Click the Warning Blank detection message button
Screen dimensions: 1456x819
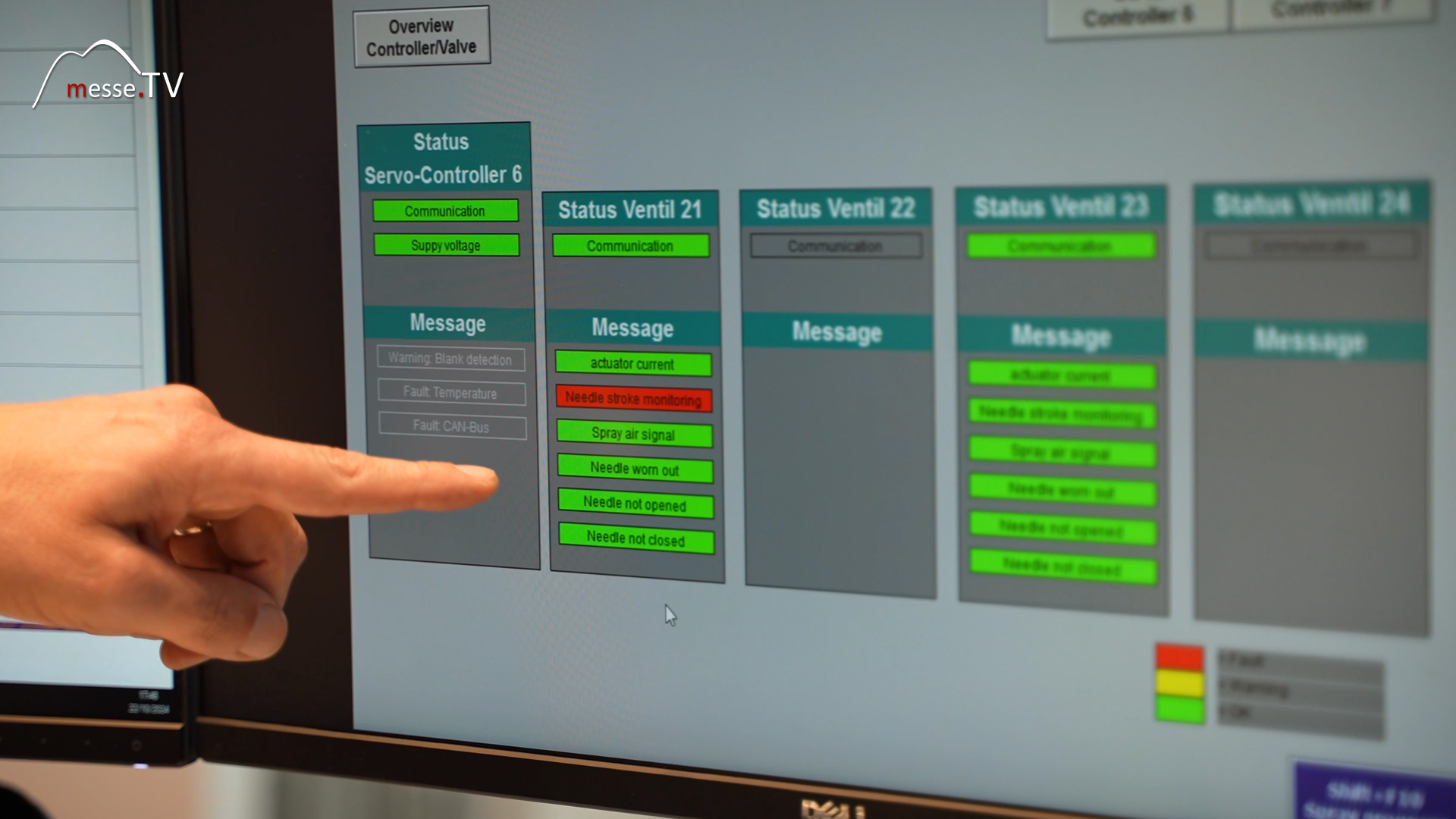pos(449,358)
